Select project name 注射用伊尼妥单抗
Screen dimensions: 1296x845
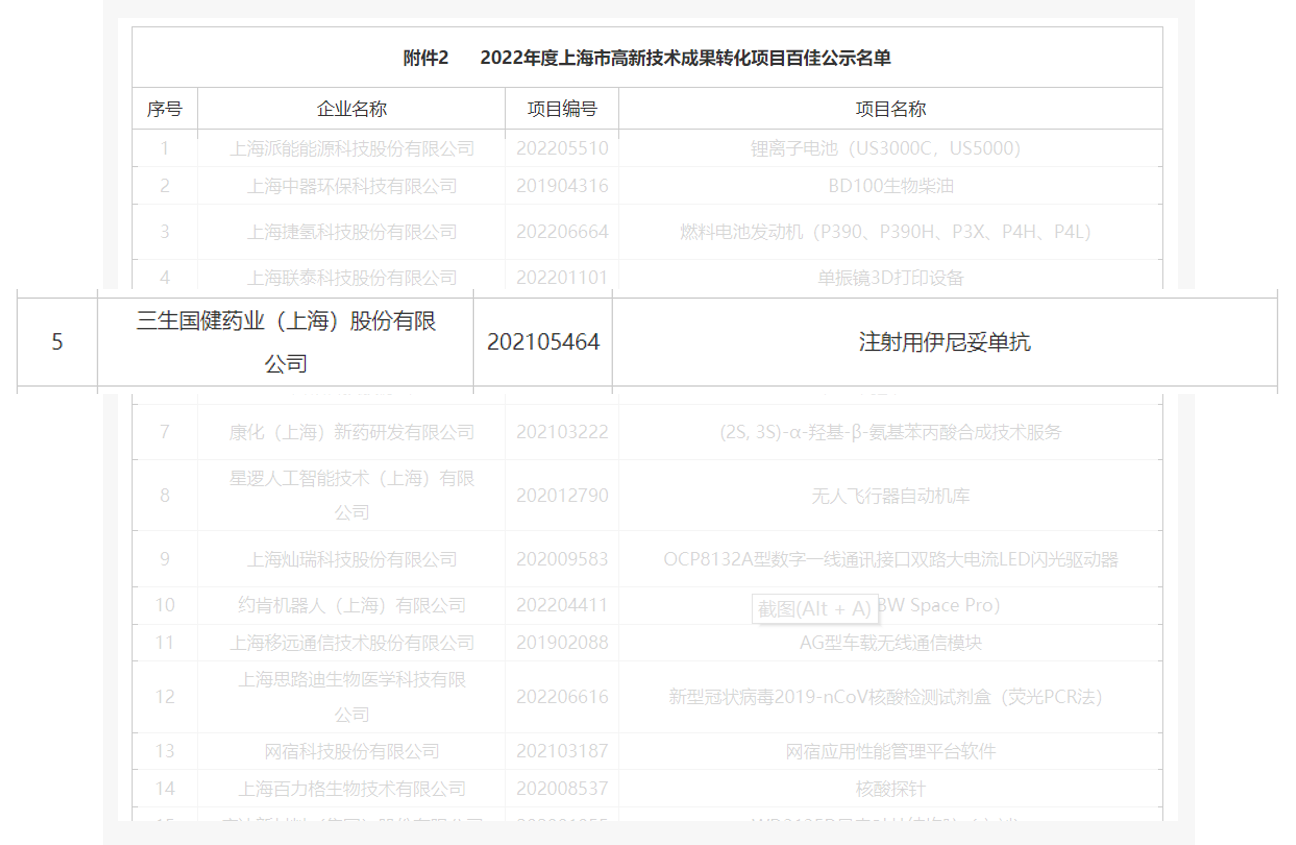point(944,342)
